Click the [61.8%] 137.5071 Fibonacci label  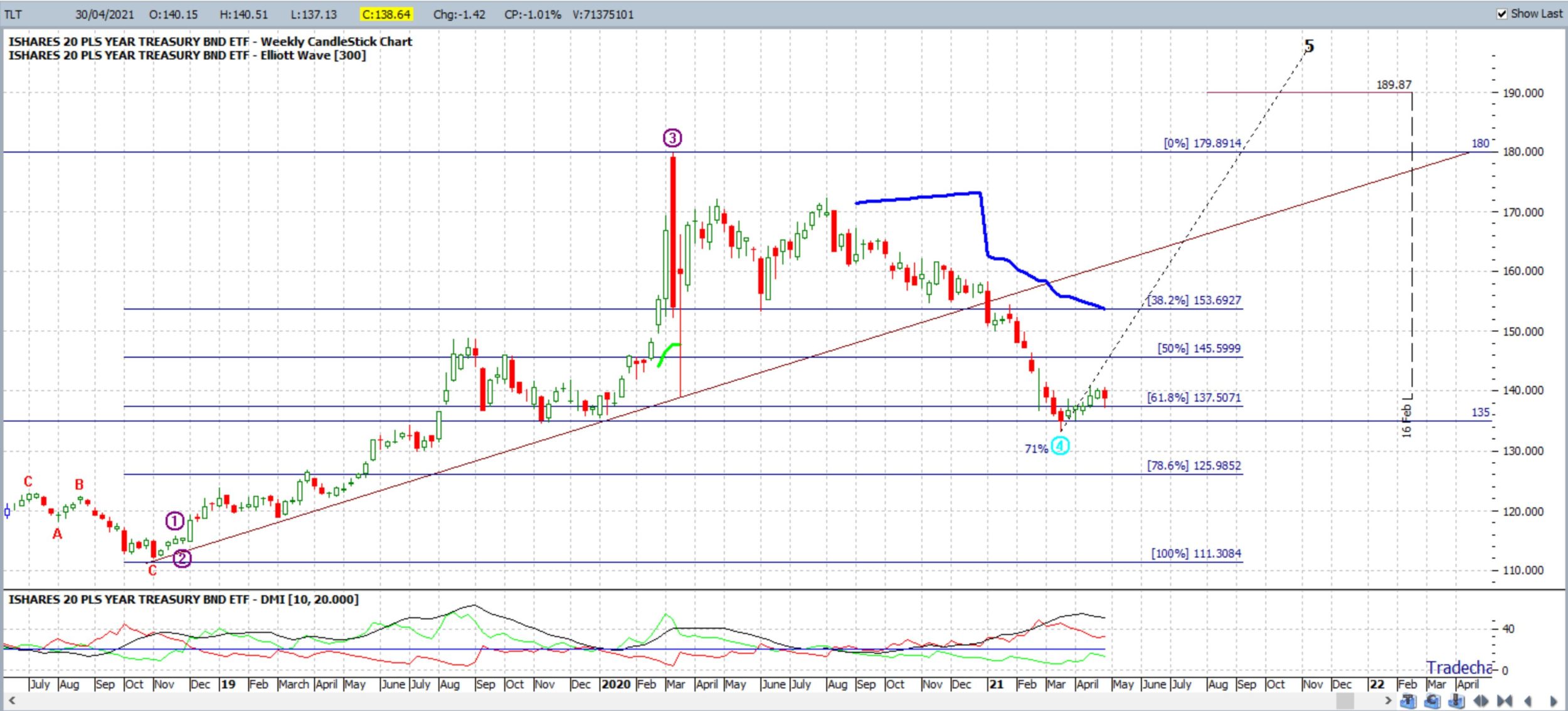pos(1194,397)
